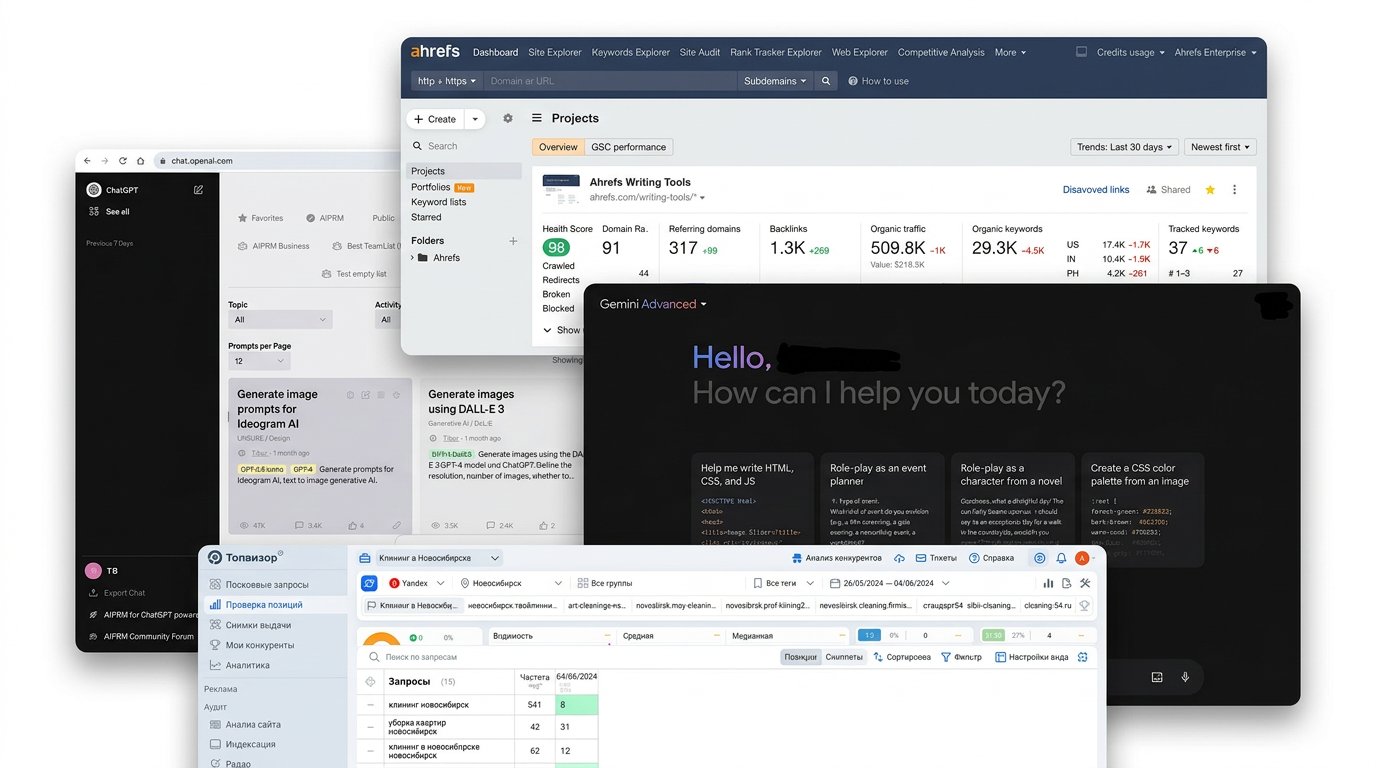Click the browser back arrow in the ChatGPT window
Screen dimensions: 1376x768
(87, 161)
